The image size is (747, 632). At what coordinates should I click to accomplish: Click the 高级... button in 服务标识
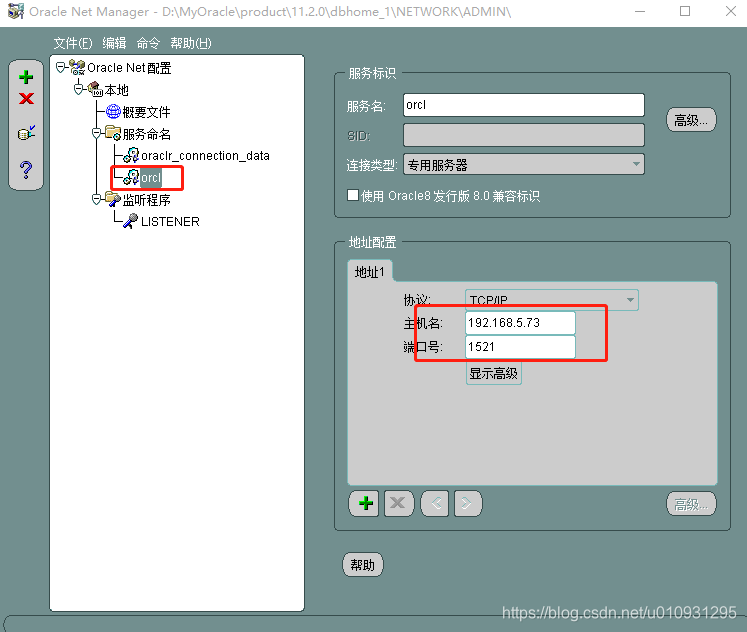(x=691, y=120)
